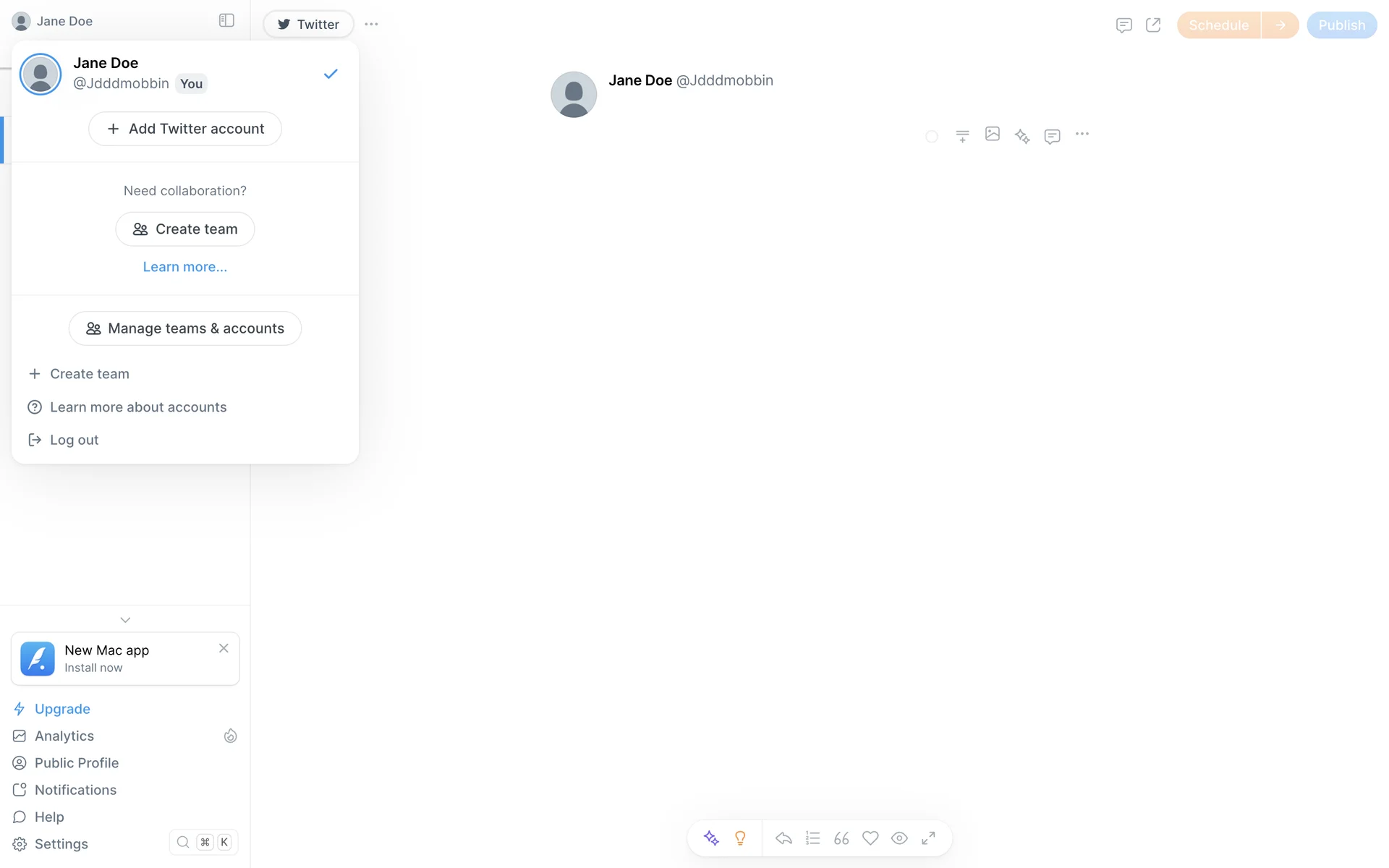Open the Twitter platform selector
Screen dimensions: 1389x868
tap(308, 24)
